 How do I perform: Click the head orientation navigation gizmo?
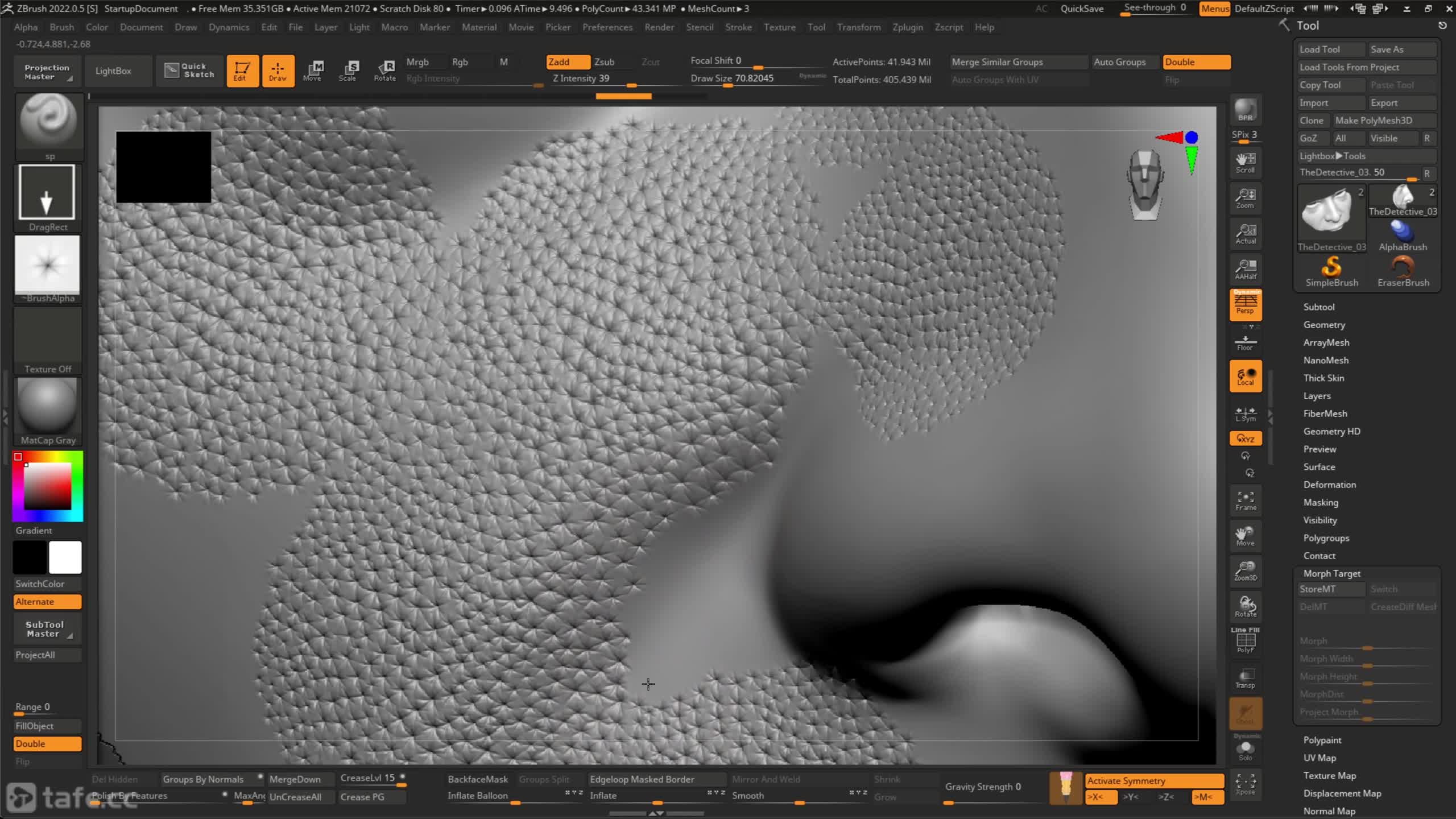click(1145, 185)
